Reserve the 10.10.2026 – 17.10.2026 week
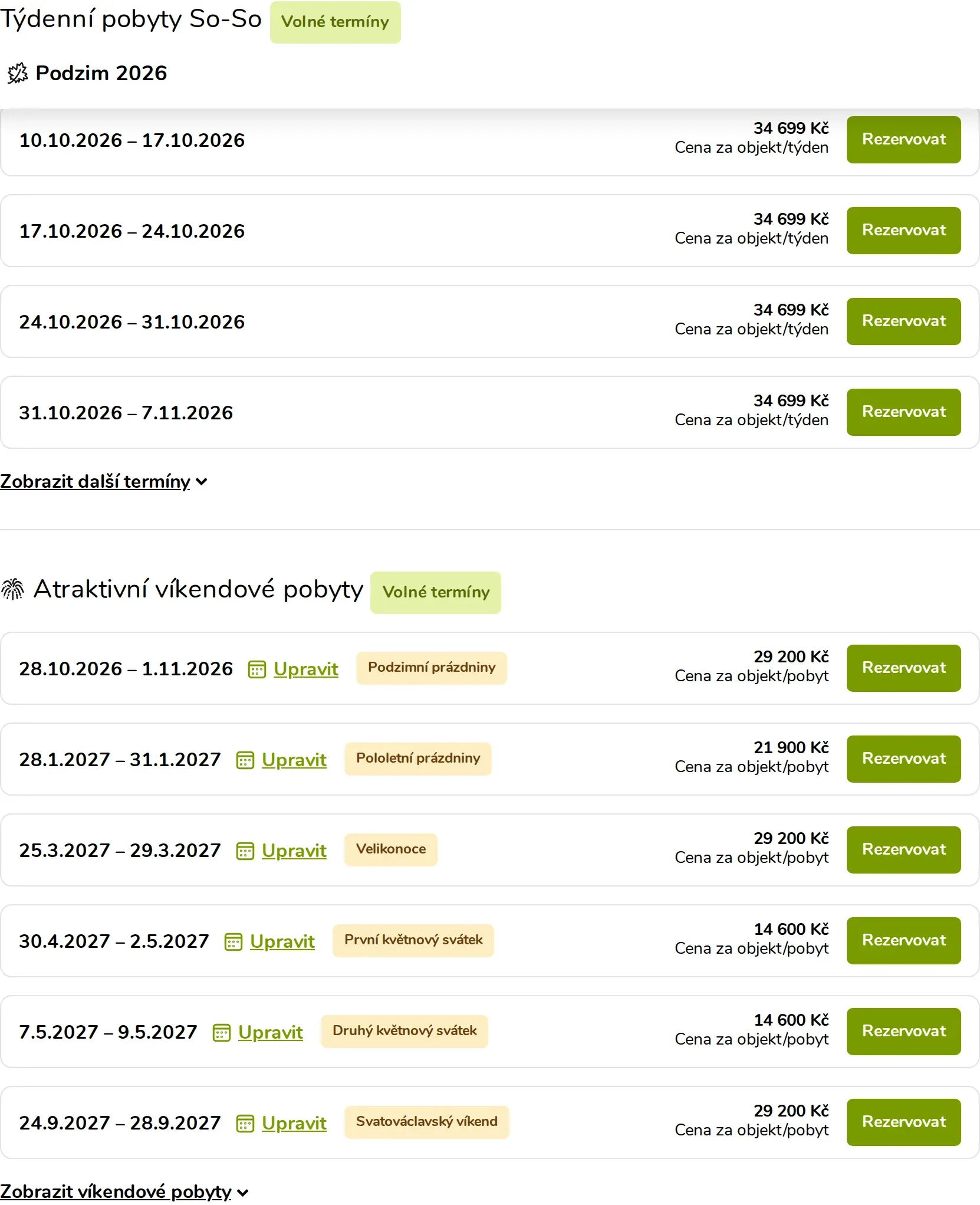The width and height of the screenshot is (980, 1205). point(903,140)
